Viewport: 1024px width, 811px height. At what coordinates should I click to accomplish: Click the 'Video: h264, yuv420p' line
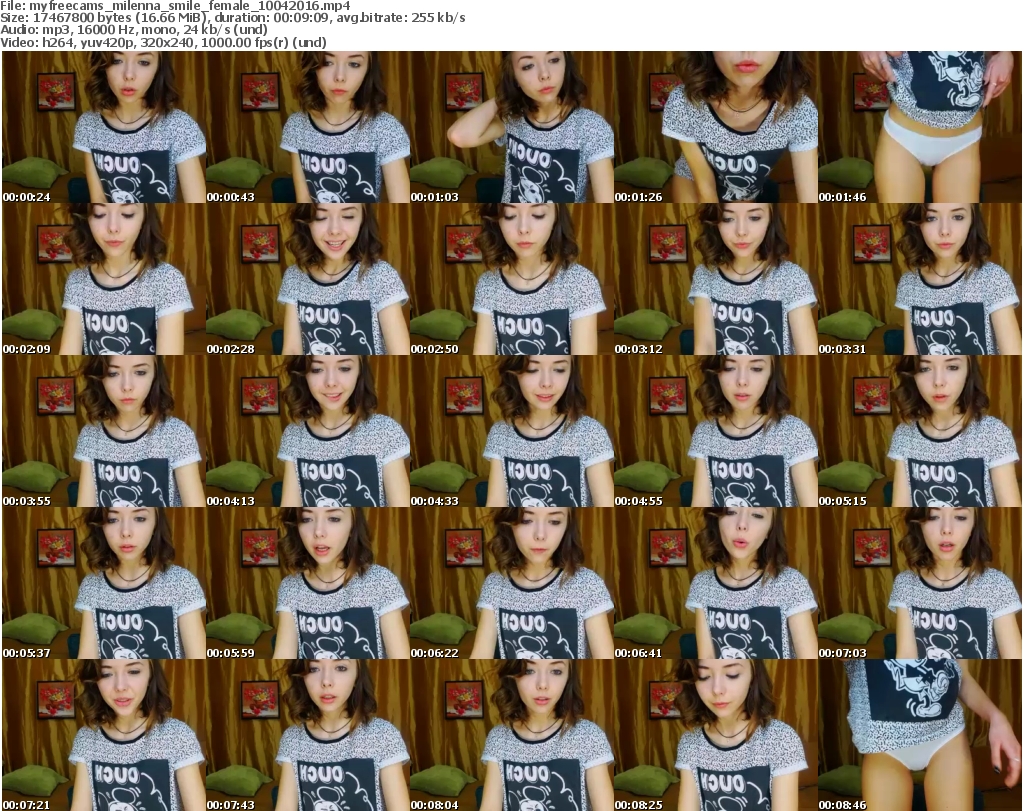(x=163, y=42)
